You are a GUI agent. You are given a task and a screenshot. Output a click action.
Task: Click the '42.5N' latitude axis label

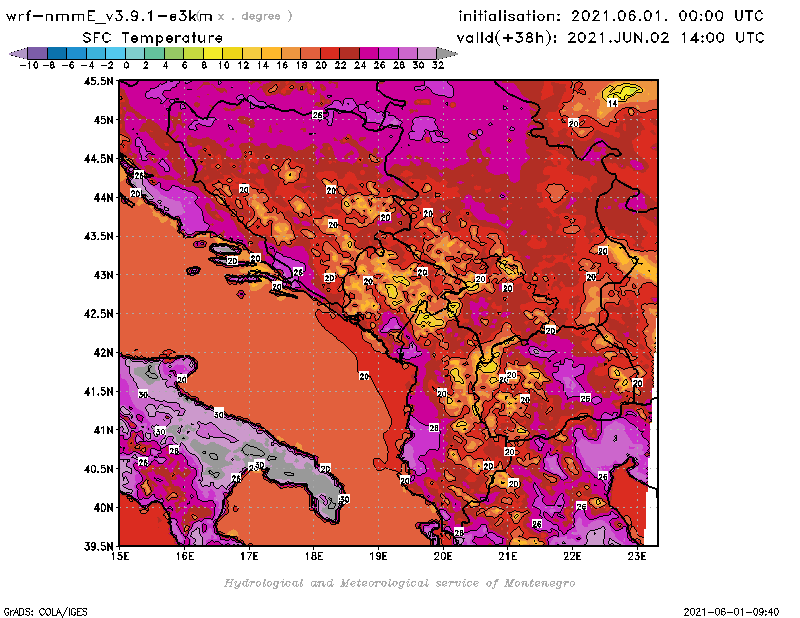click(98, 313)
